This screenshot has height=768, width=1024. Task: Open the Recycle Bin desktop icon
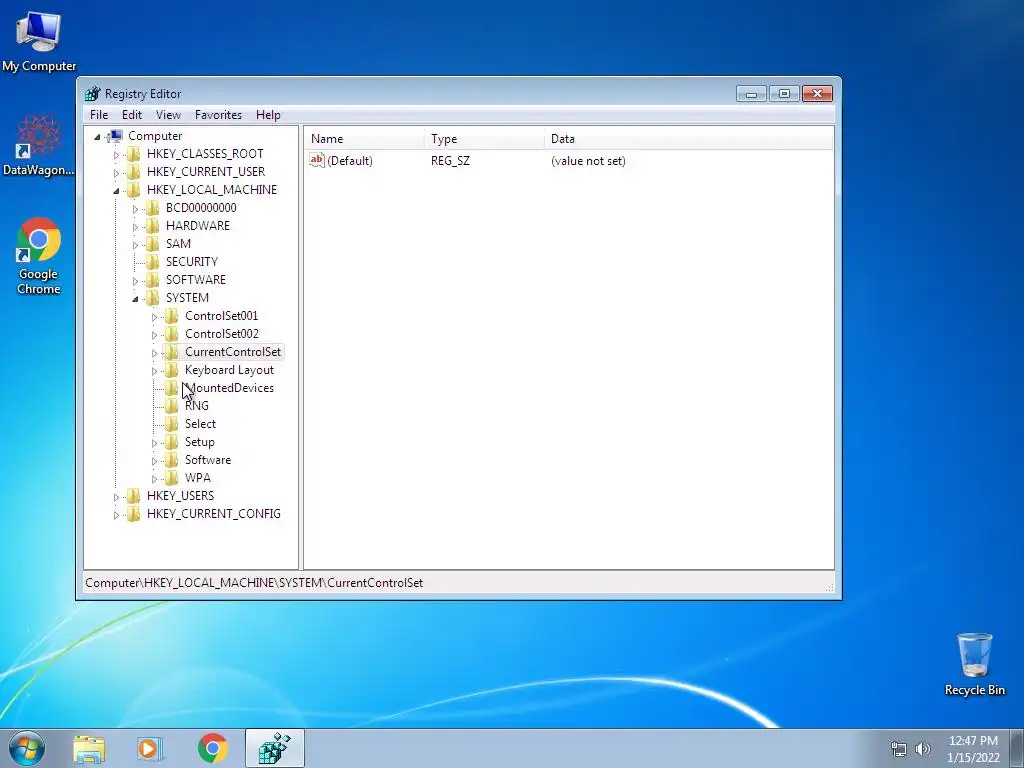(974, 665)
